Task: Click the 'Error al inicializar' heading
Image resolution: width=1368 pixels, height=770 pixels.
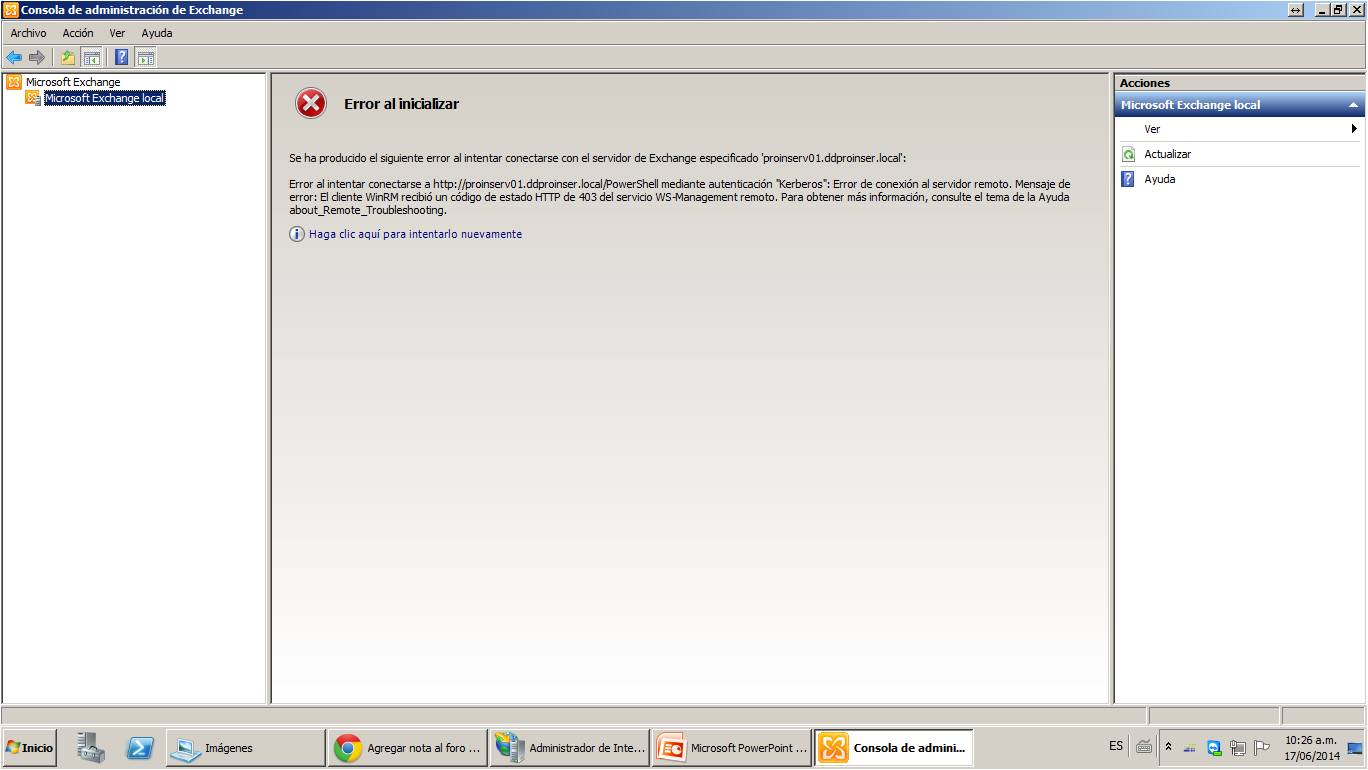Action: point(401,104)
